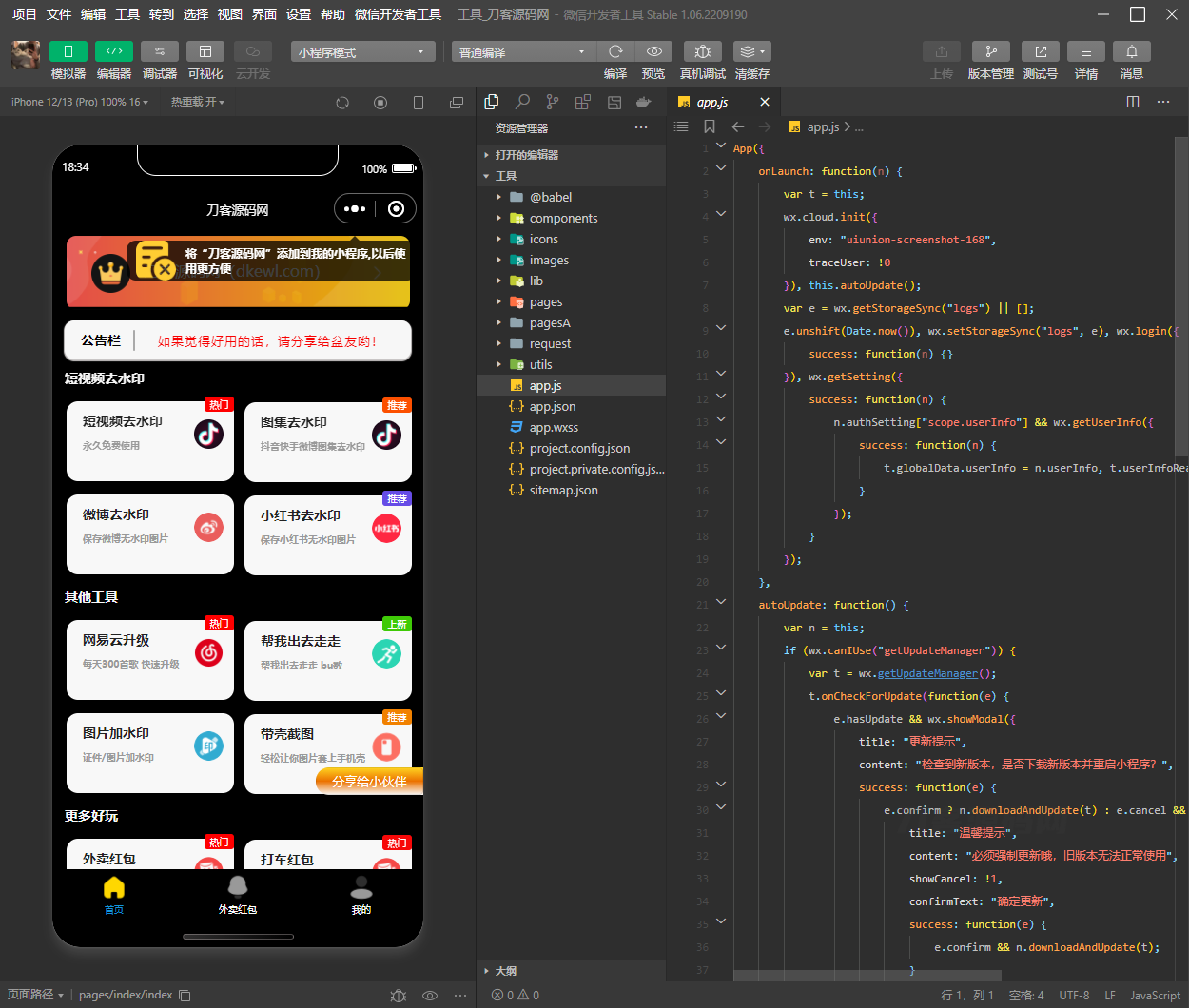The image size is (1189, 1008).
Task: Toggle the debugger panel button
Action: [x=159, y=51]
